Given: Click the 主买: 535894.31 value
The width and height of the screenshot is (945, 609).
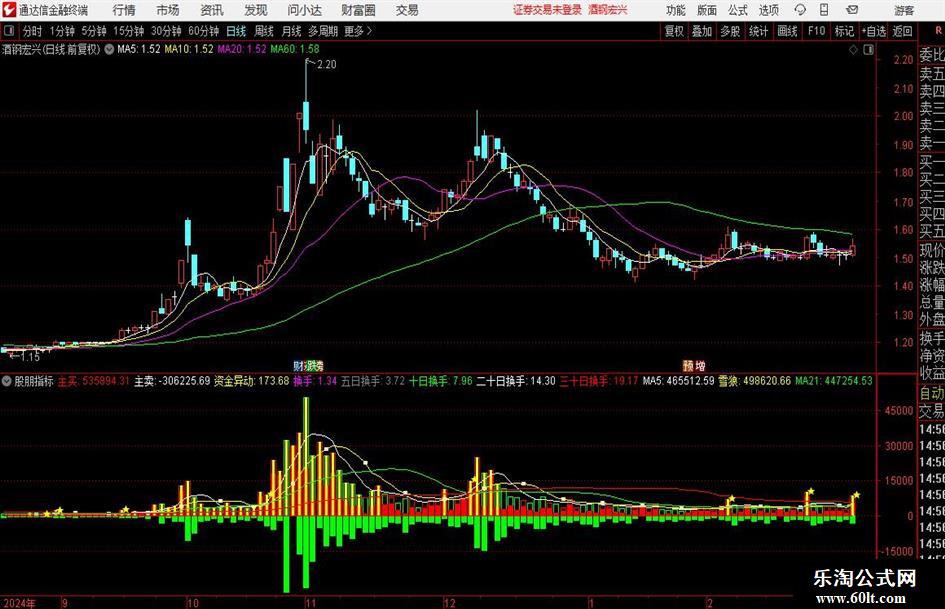Looking at the screenshot, I should click(93, 381).
